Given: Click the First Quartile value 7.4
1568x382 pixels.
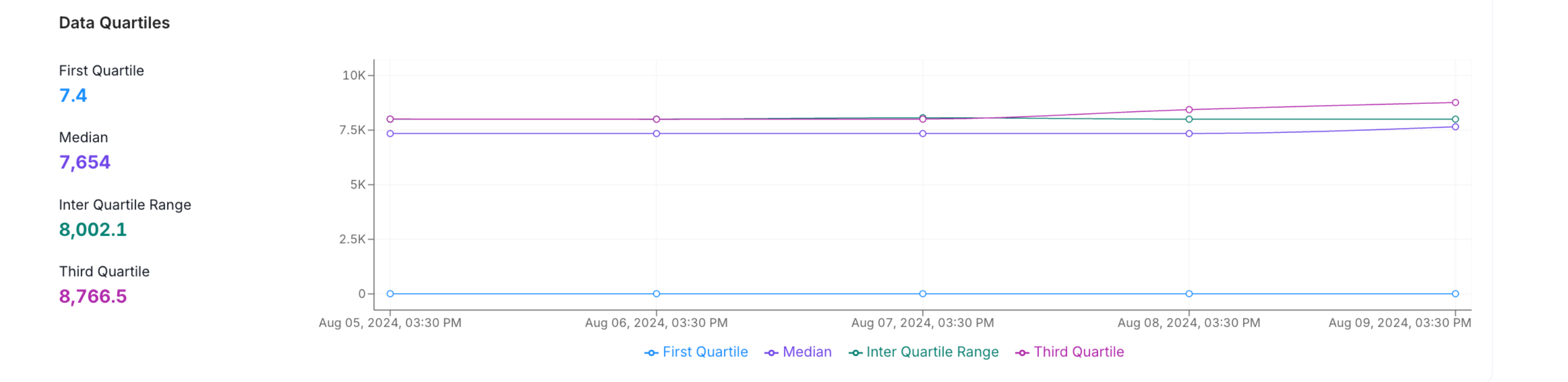Looking at the screenshot, I should 73,95.
